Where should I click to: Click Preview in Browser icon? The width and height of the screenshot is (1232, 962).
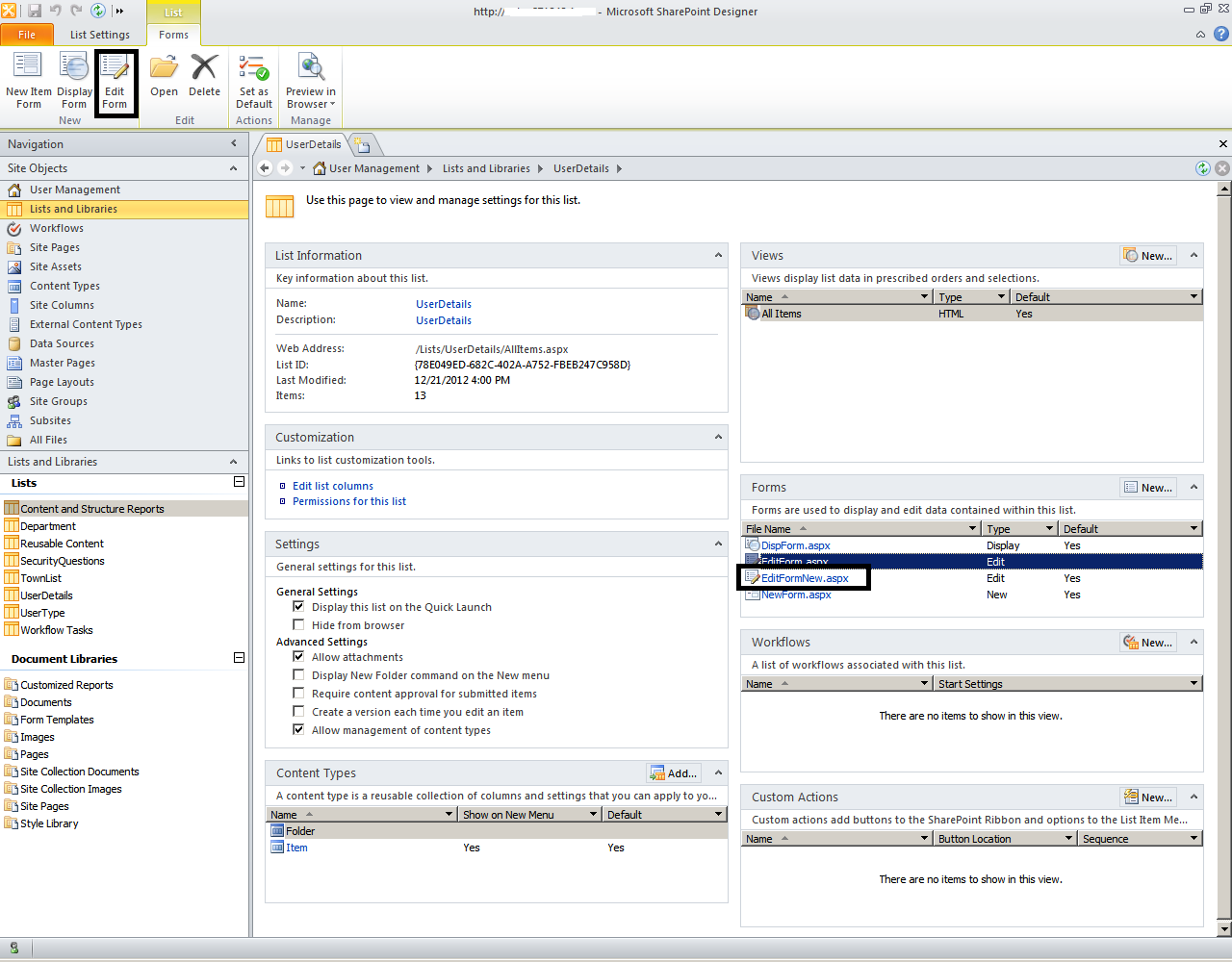click(310, 77)
